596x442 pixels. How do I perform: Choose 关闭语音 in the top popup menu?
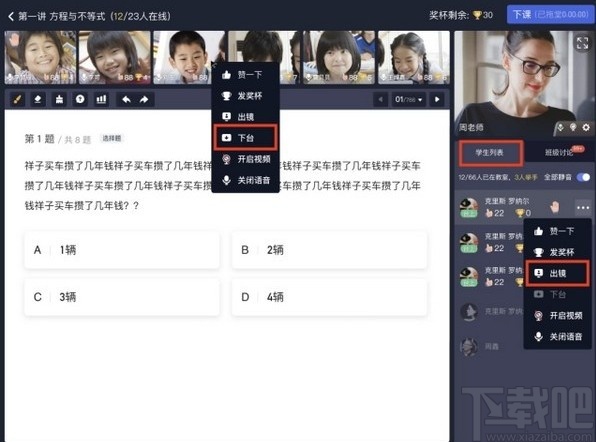(x=246, y=180)
